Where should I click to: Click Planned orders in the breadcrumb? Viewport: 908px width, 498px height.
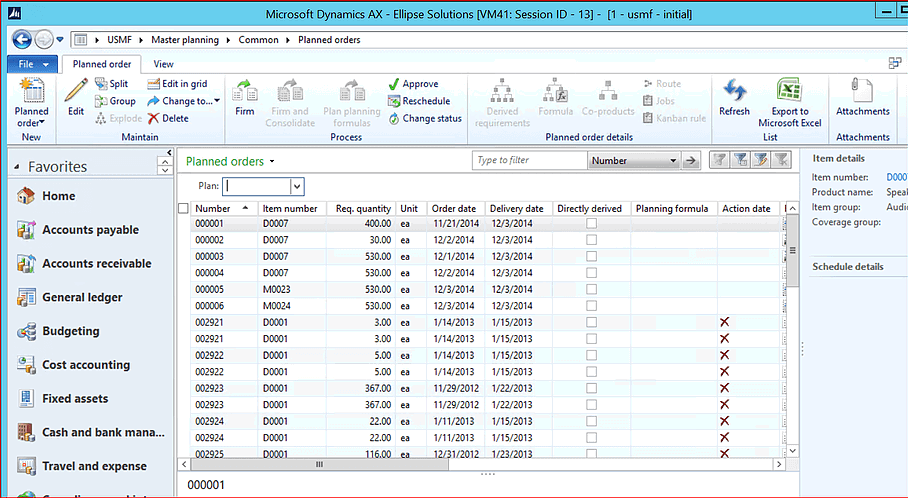(329, 39)
